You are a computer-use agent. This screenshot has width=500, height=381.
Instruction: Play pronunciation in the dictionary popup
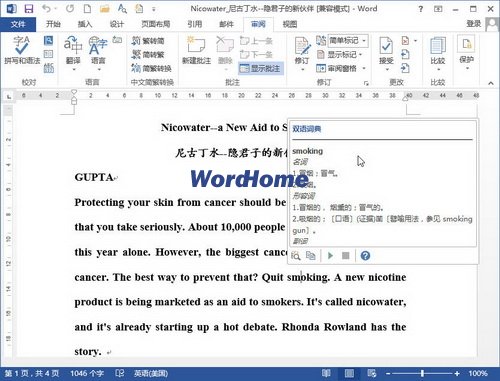tap(330, 256)
